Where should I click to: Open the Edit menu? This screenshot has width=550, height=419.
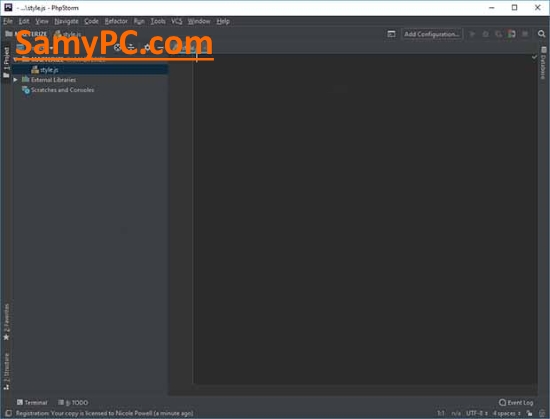[x=24, y=21]
